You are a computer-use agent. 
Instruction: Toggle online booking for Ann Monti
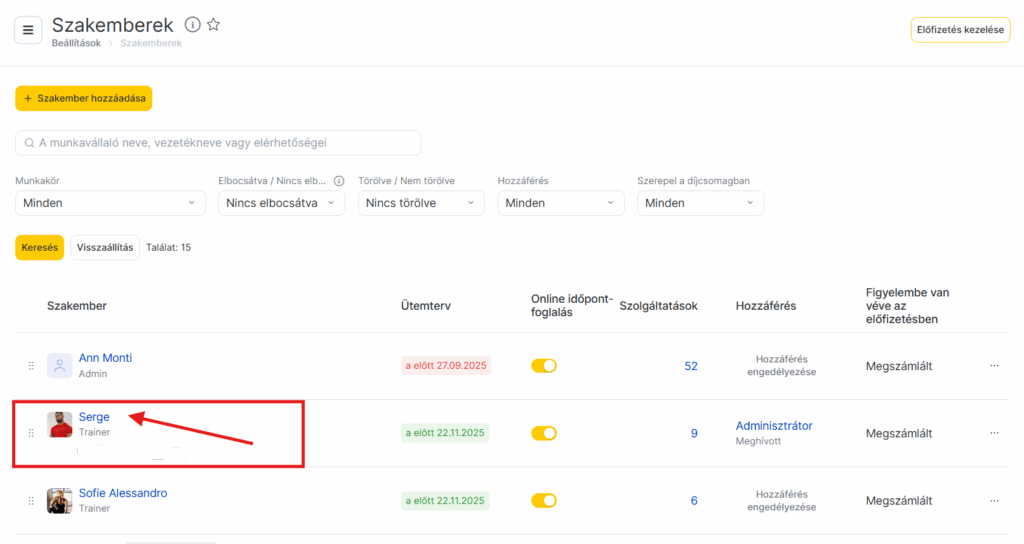[544, 366]
